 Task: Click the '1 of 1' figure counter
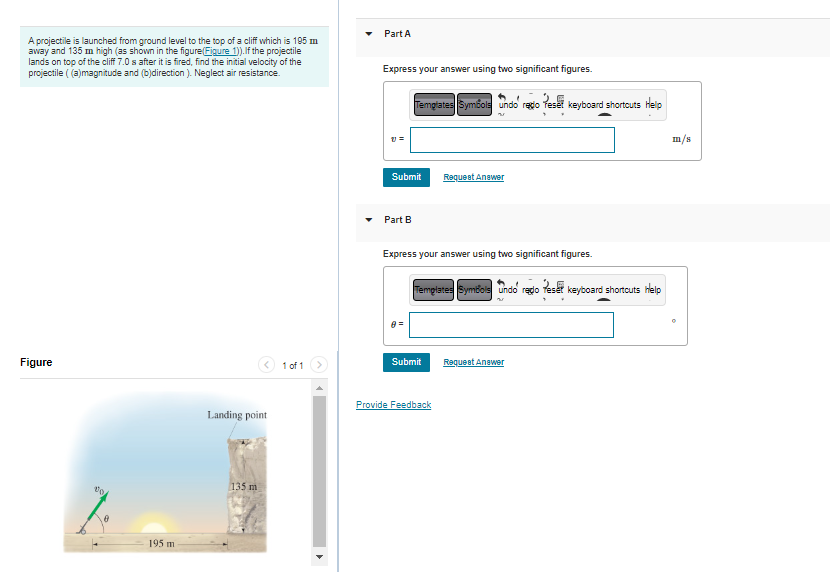click(x=293, y=366)
